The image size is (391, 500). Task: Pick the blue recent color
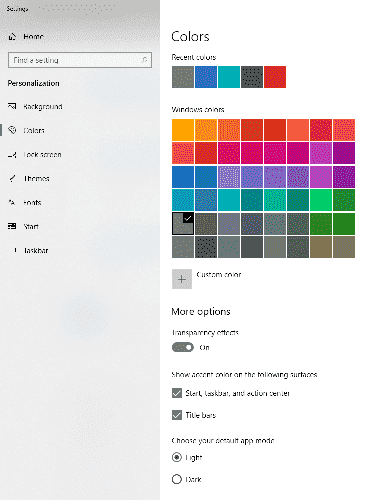pos(206,77)
